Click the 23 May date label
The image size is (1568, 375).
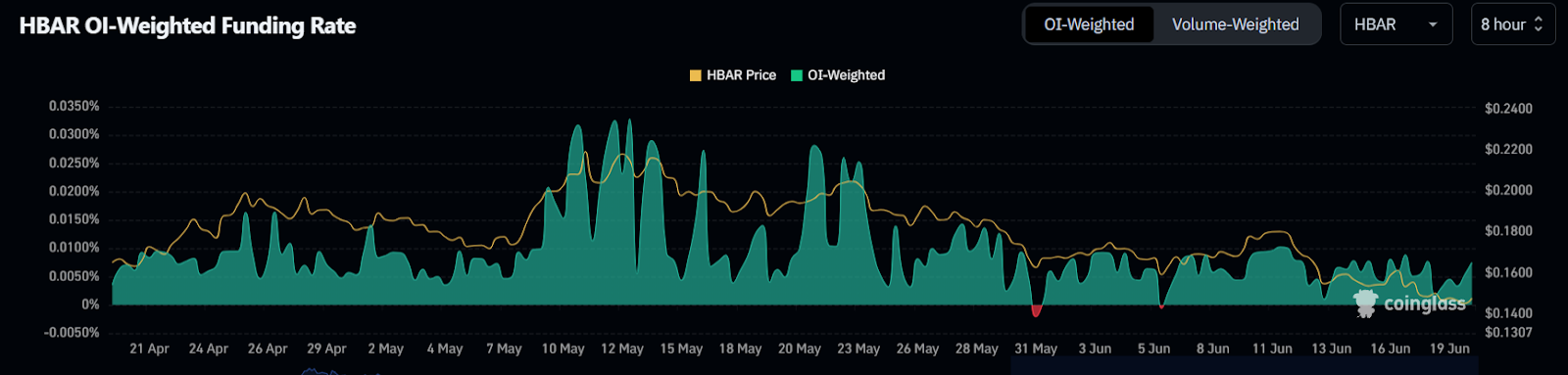858,349
